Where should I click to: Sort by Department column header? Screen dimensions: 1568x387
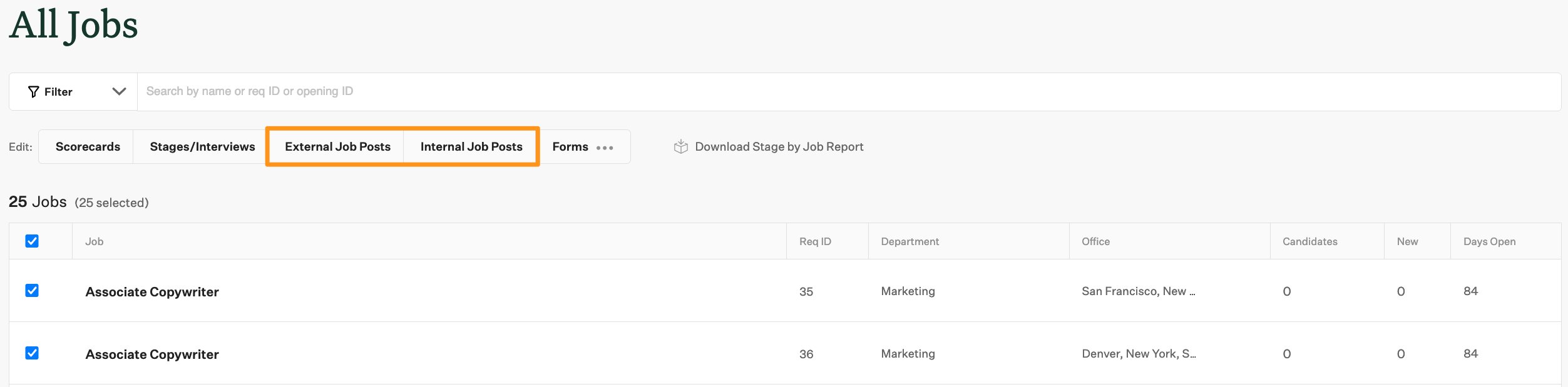click(x=910, y=242)
